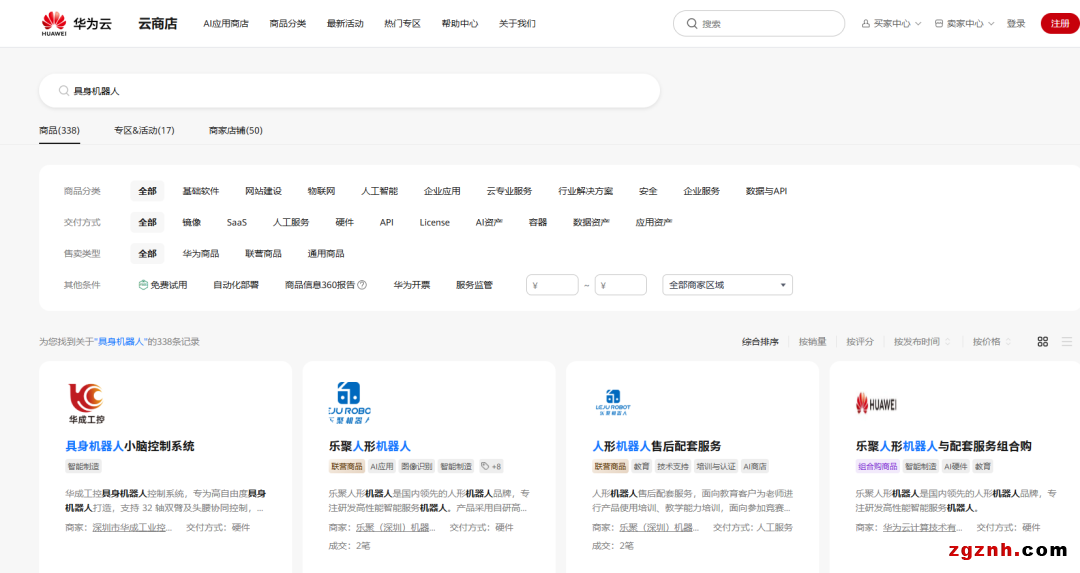Click the +8 tags icon on 乐聚人形机器人 card
Image resolution: width=1080 pixels, height=573 pixels.
tap(491, 466)
